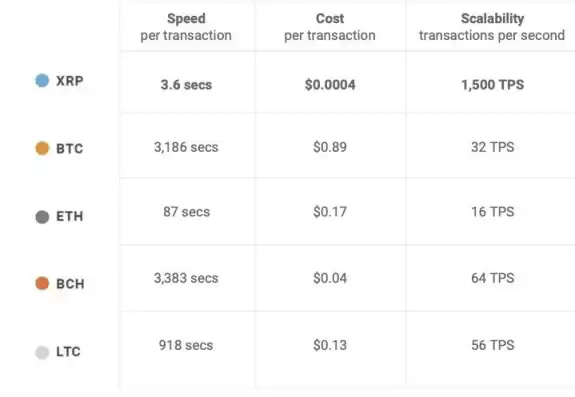Click the $0.17 ETH cost cell
The height and width of the screenshot is (397, 575).
(x=330, y=212)
